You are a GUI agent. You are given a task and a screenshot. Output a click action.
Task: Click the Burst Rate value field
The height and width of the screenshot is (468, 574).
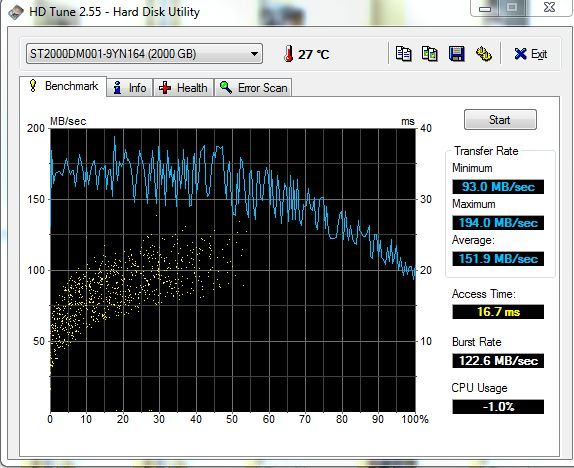tap(498, 361)
